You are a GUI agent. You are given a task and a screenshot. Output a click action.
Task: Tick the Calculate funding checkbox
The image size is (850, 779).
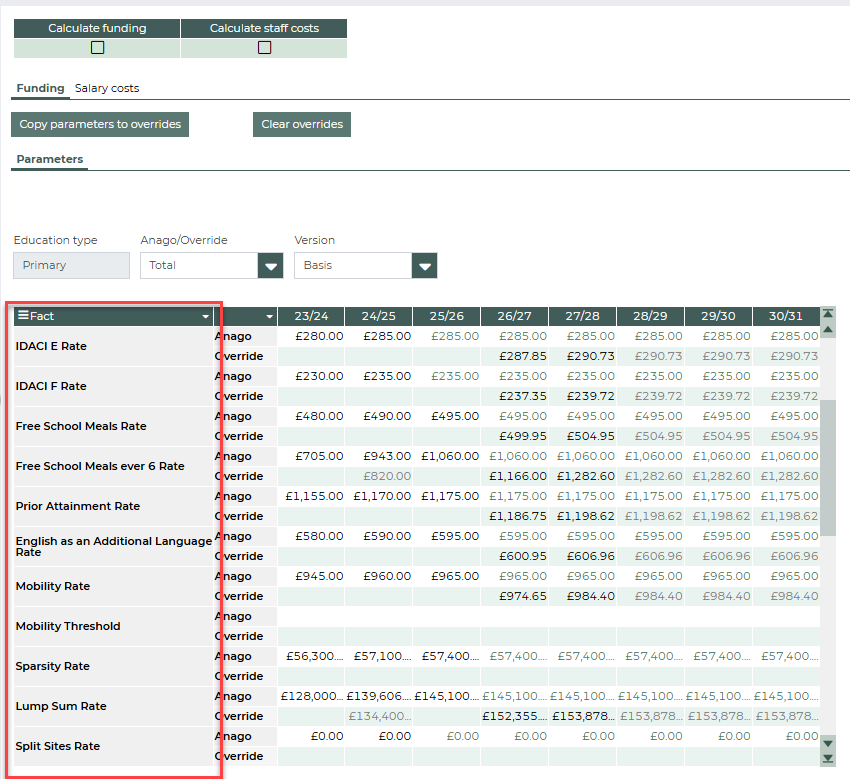pos(97,47)
